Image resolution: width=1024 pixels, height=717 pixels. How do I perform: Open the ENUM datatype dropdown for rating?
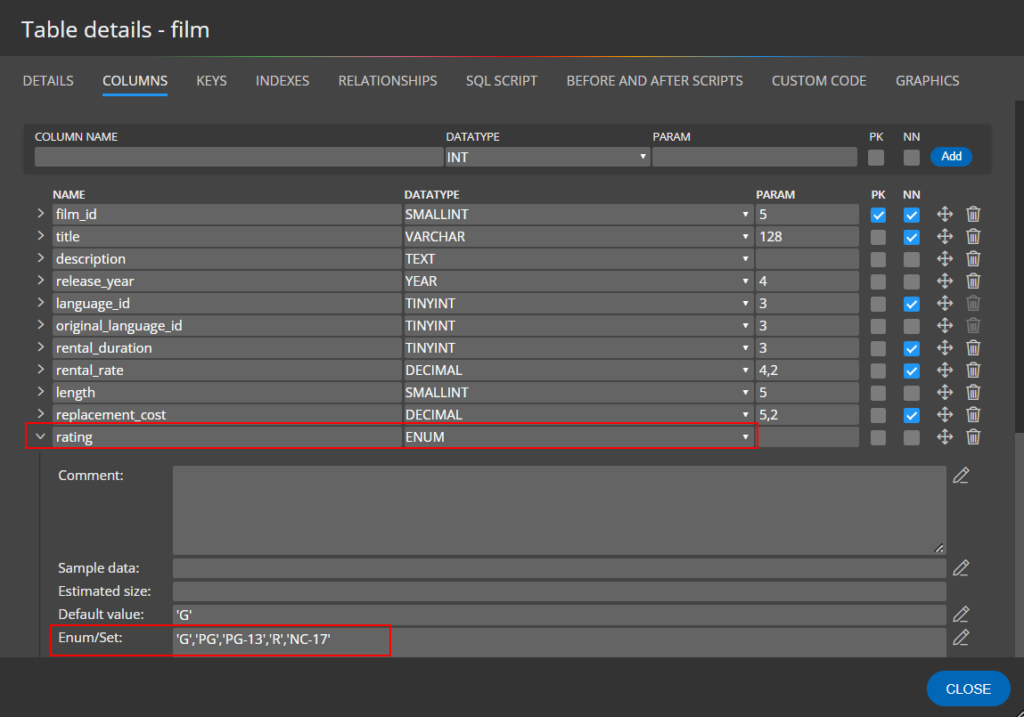tap(578, 437)
